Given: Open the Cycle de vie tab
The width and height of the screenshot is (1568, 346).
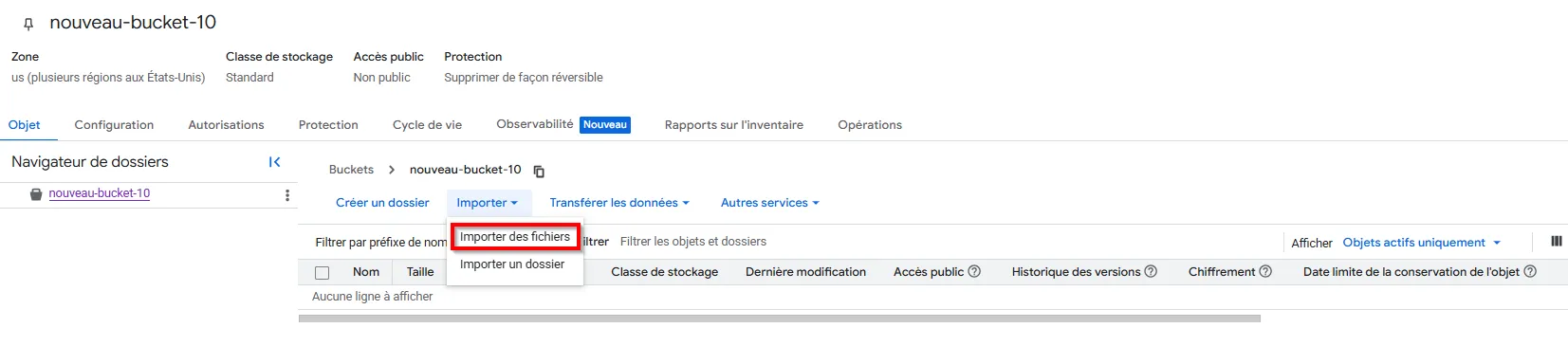Looking at the screenshot, I should (x=428, y=125).
